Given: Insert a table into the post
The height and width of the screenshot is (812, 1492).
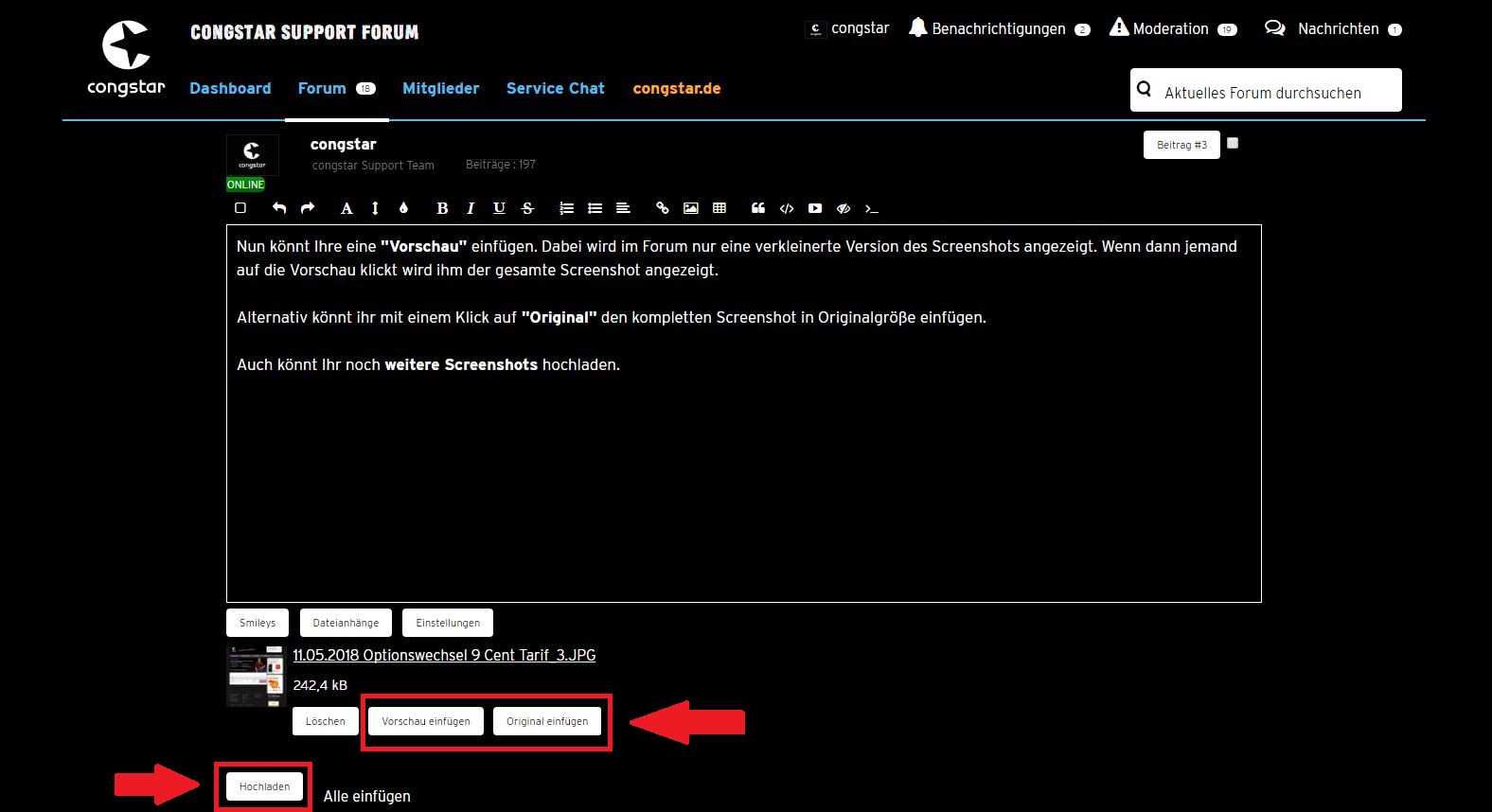Looking at the screenshot, I should 719,208.
